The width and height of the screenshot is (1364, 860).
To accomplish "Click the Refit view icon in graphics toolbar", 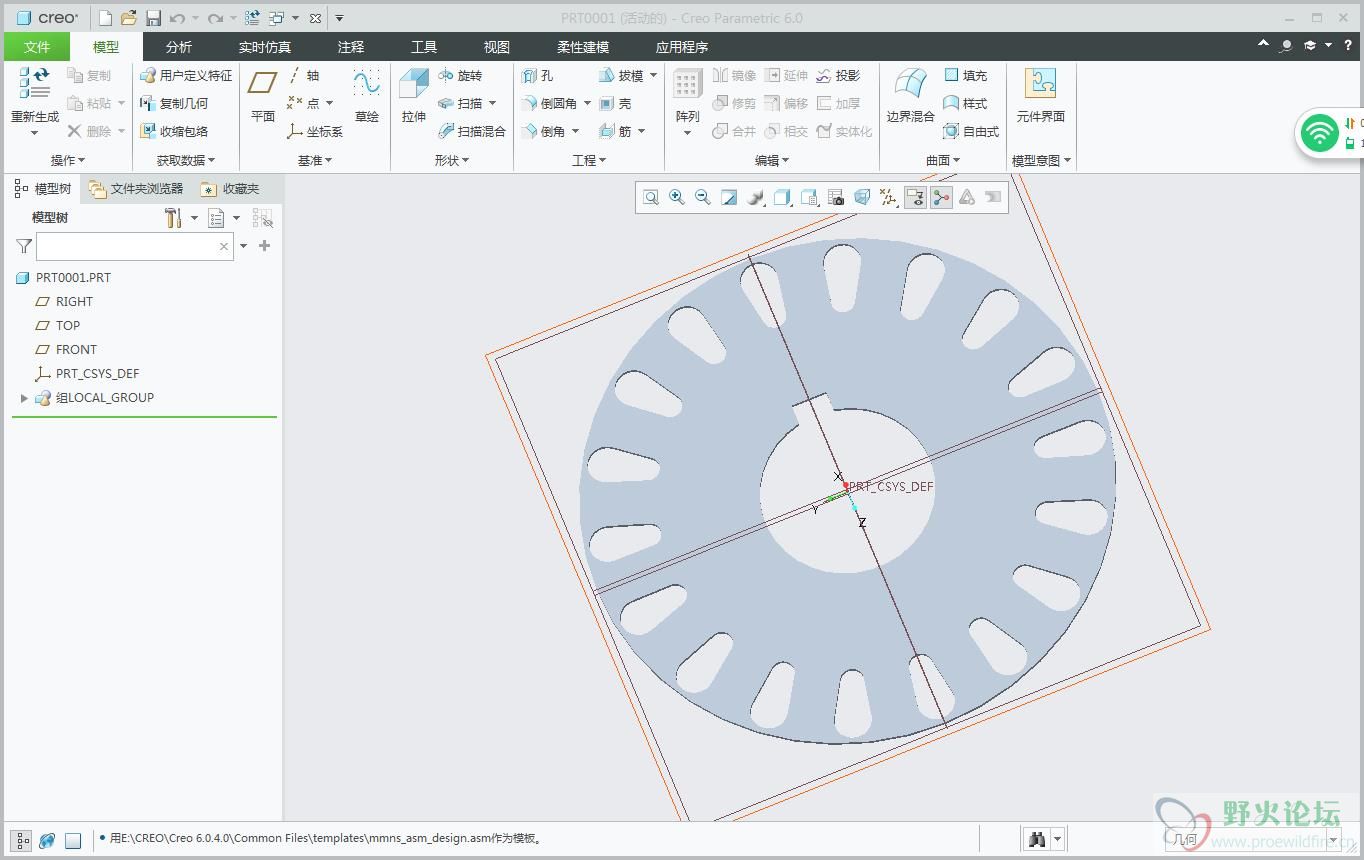I will tap(651, 198).
